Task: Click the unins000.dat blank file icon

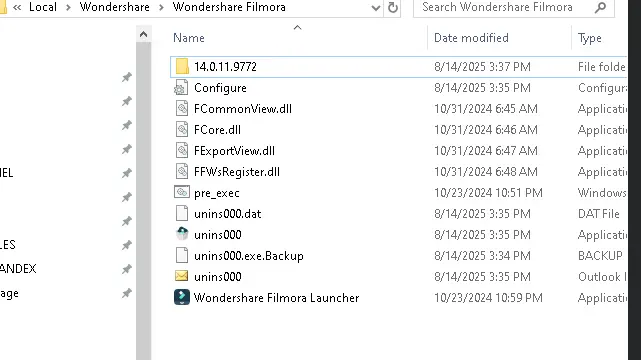Action: (x=182, y=213)
